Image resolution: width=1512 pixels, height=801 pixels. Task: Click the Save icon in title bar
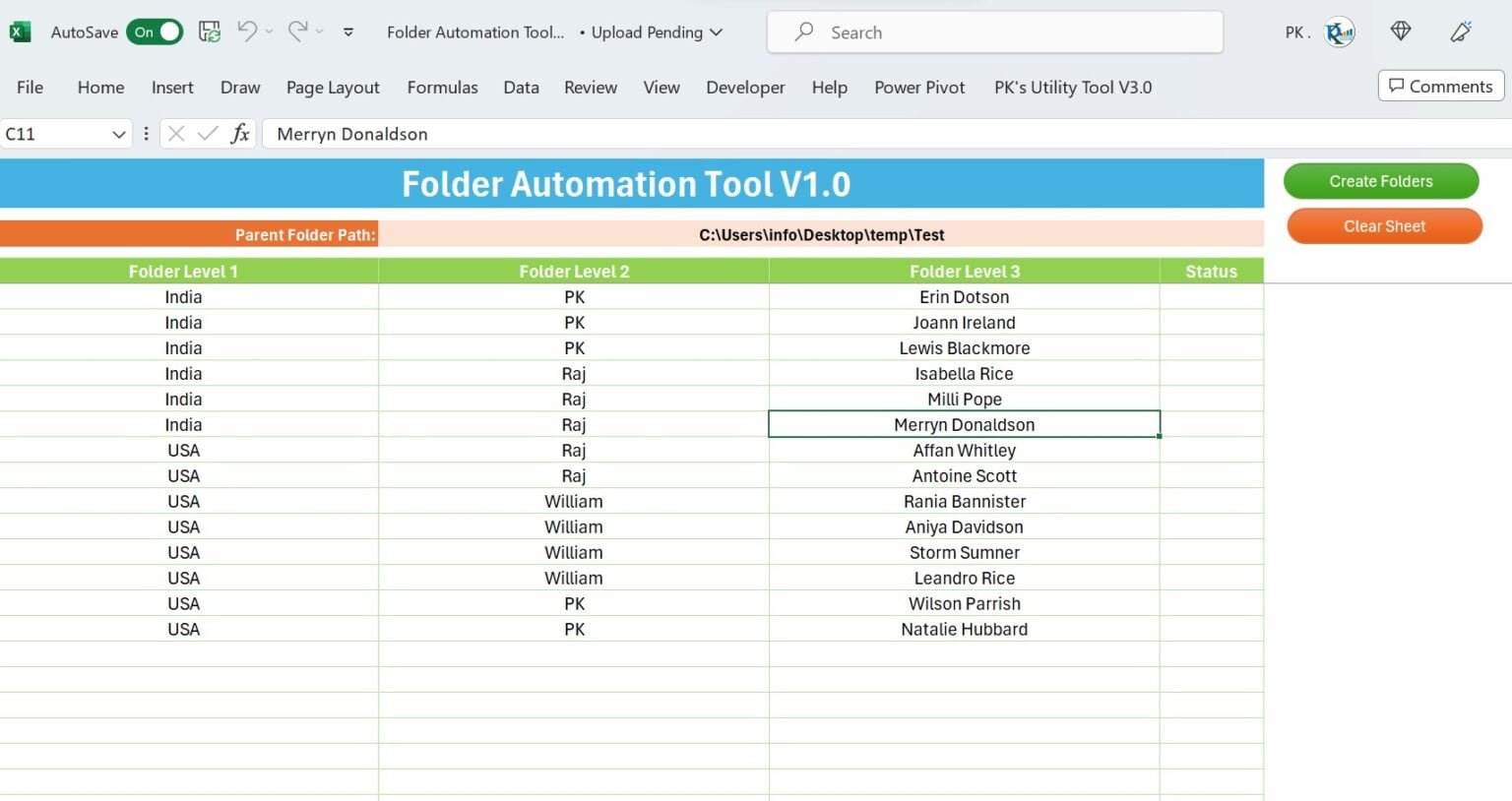tap(210, 31)
